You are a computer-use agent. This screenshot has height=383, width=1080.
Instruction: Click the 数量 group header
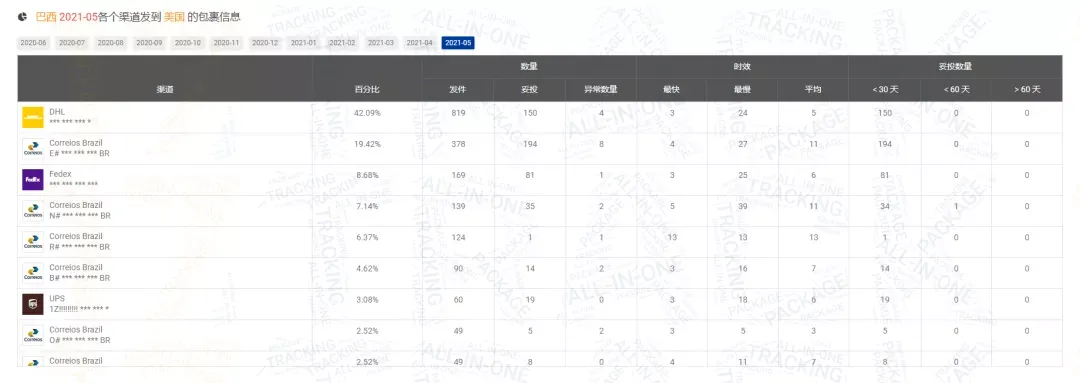[x=530, y=67]
